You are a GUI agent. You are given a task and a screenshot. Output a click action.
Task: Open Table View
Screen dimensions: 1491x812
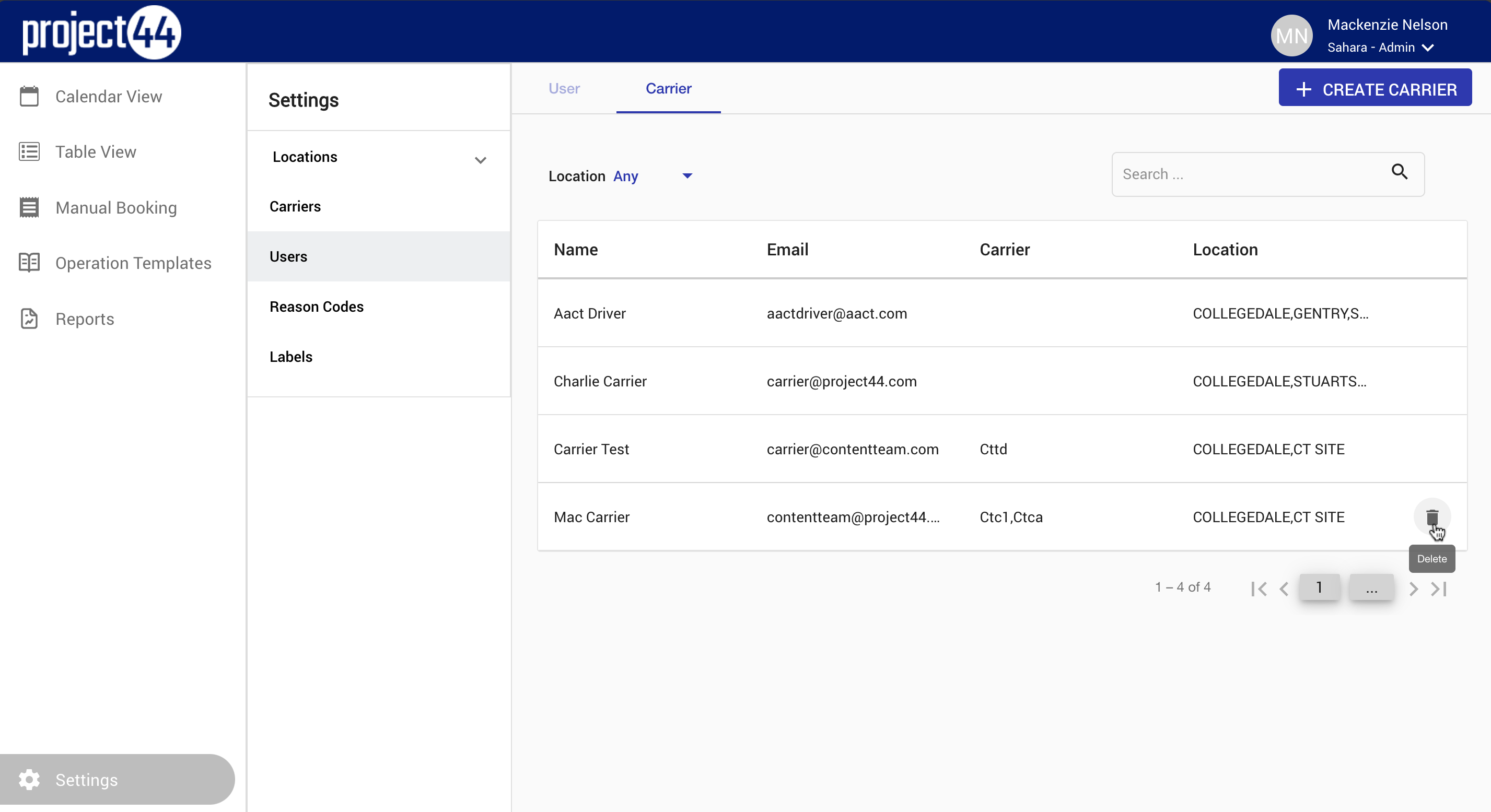point(96,151)
